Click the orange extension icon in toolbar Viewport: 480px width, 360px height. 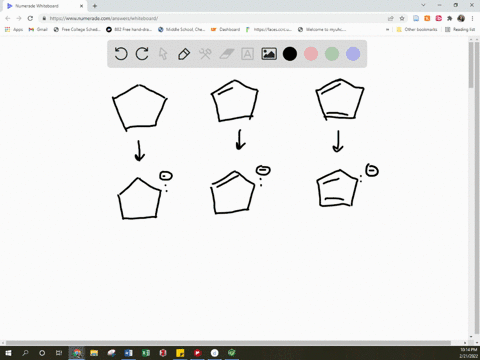click(427, 18)
